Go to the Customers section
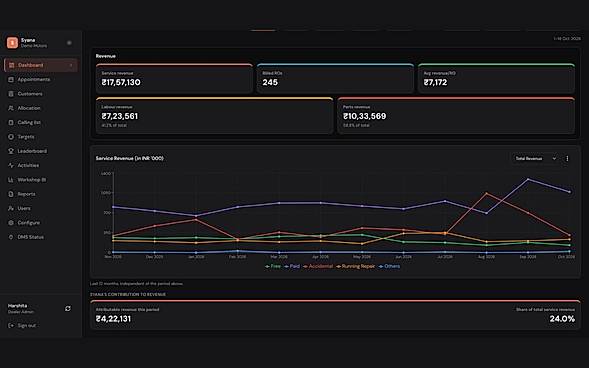 pyautogui.click(x=41, y=94)
